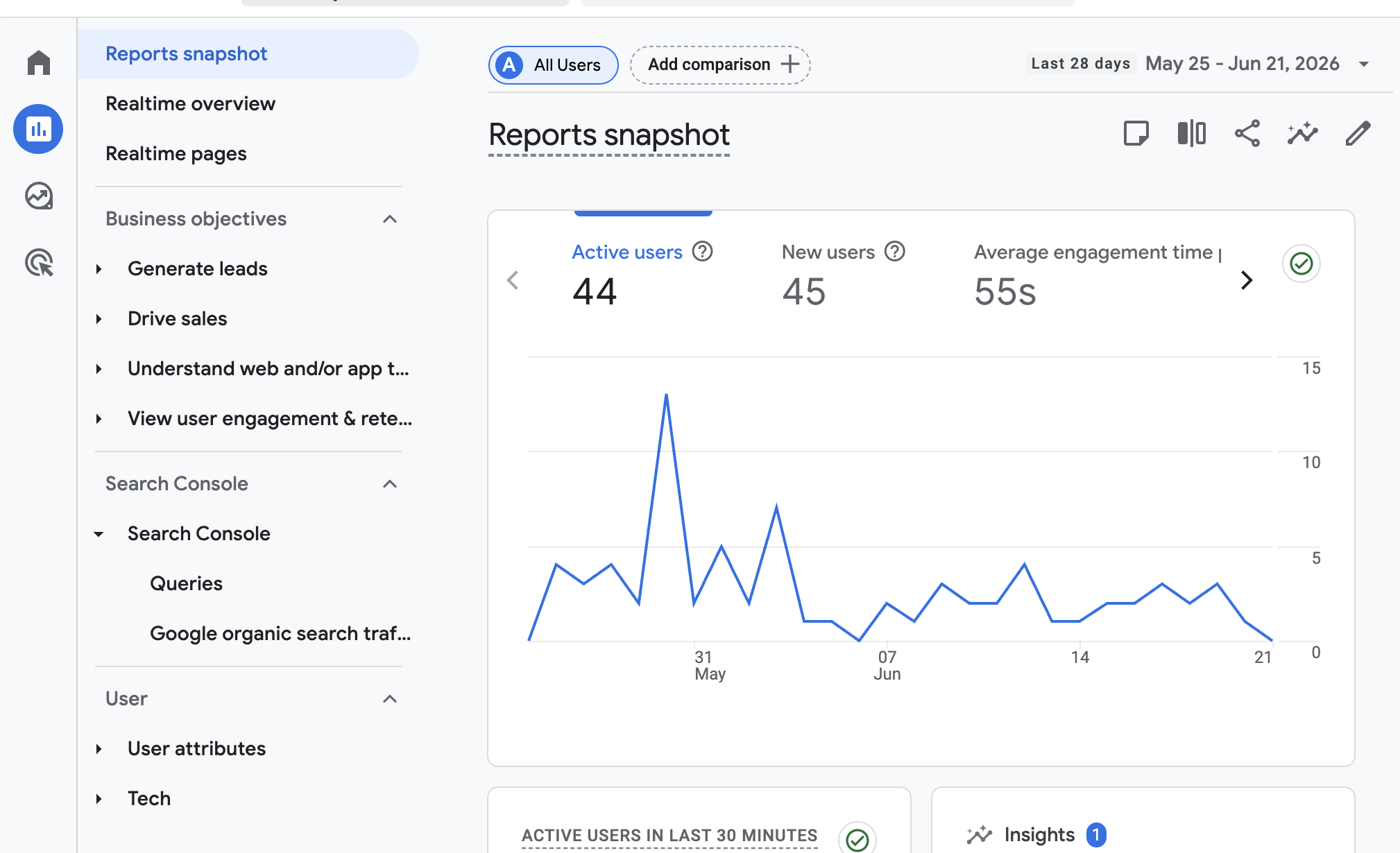The image size is (1400, 853).
Task: Expand Understand web and/or app traffic arrow
Action: coord(99,369)
